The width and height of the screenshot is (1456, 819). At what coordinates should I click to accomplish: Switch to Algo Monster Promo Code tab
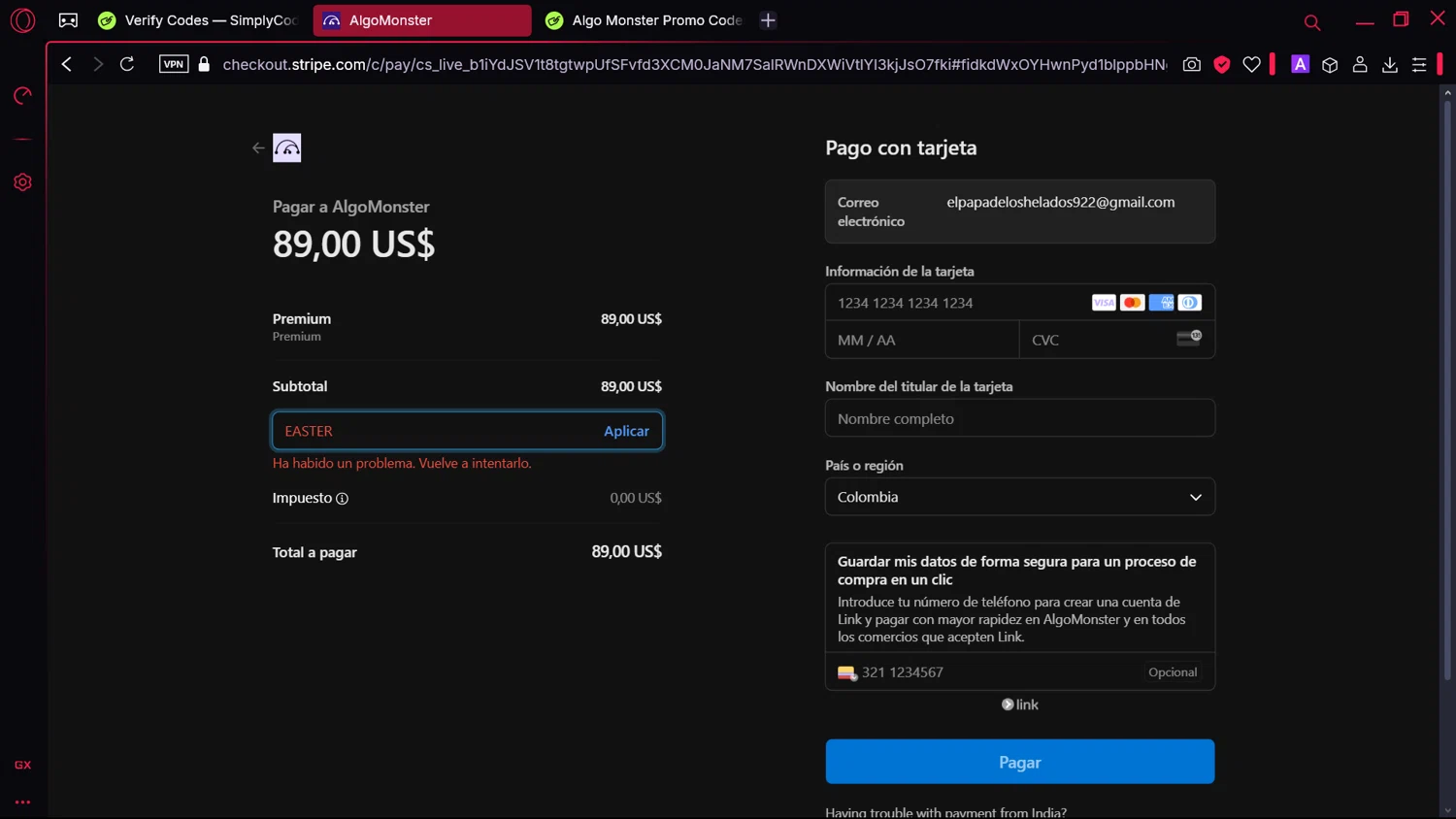tap(645, 20)
